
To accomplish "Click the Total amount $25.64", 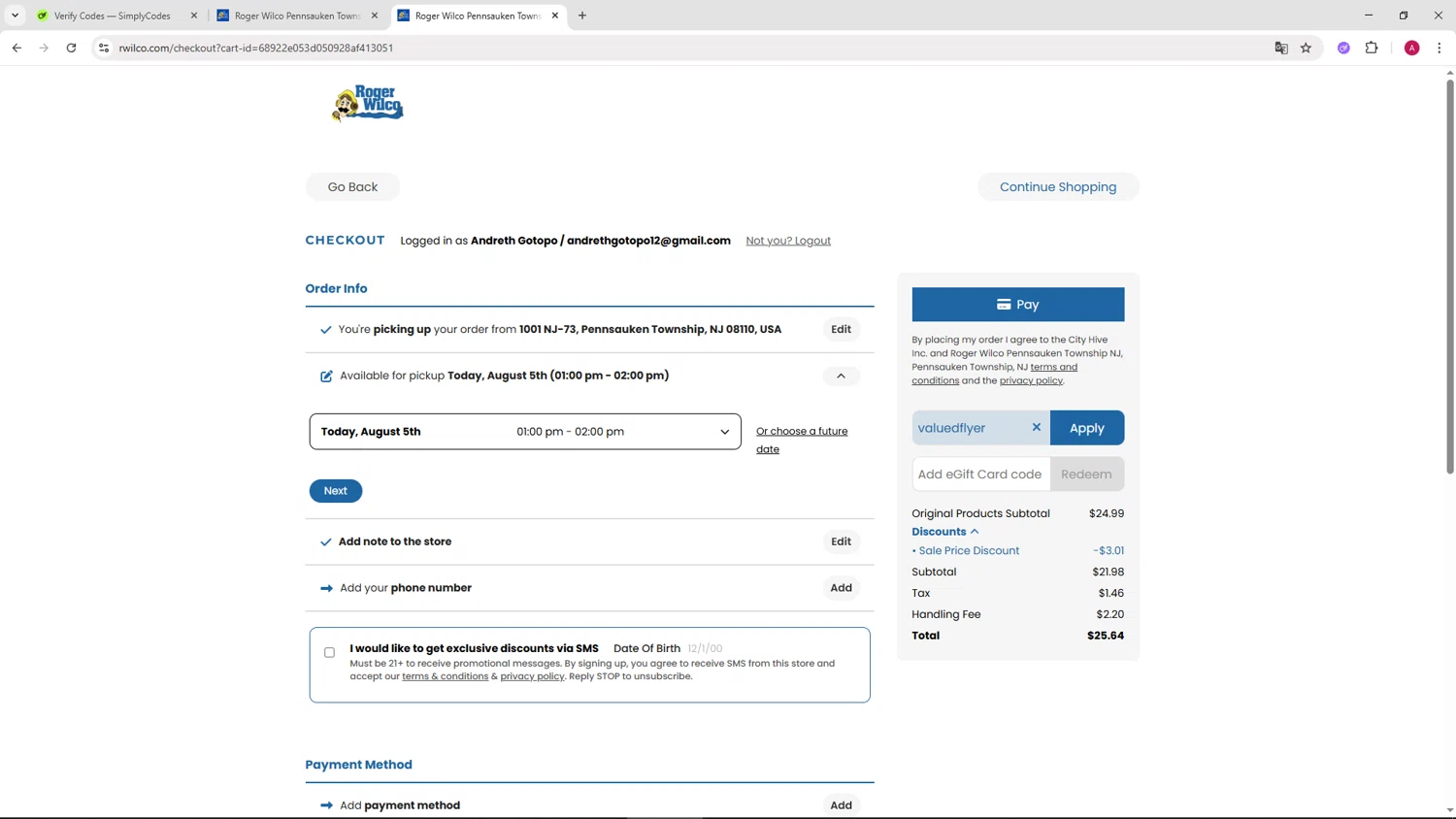I will point(1106,636).
